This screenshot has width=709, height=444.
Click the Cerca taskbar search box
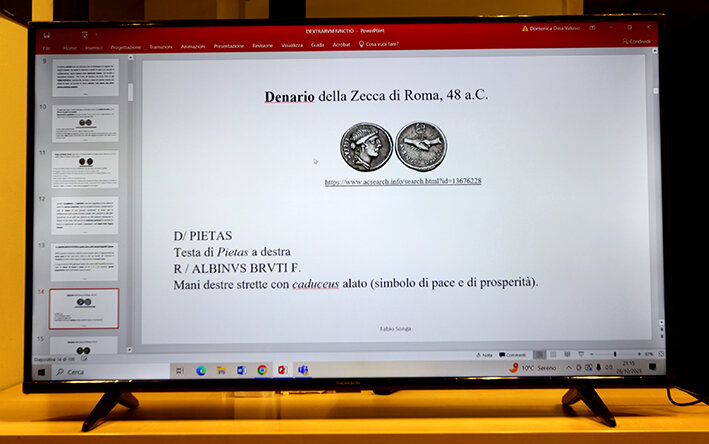point(111,372)
